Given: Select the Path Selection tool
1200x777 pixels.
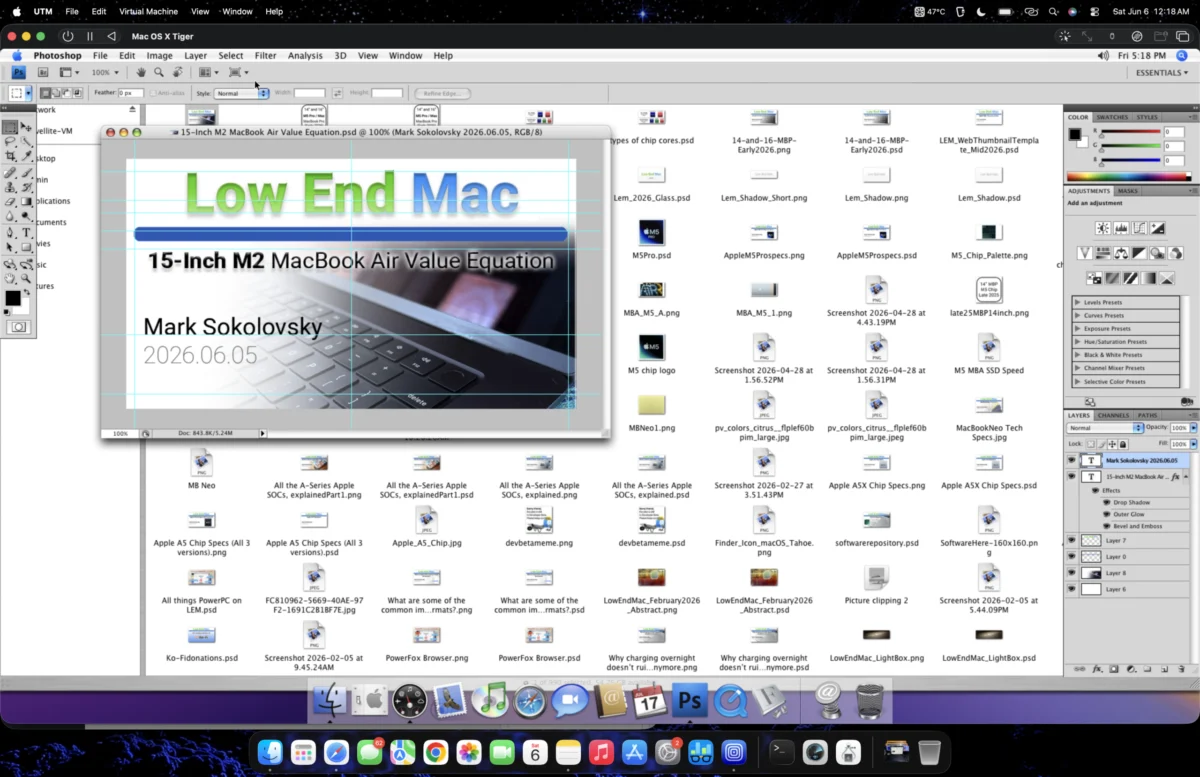Looking at the screenshot, I should click(x=10, y=247).
